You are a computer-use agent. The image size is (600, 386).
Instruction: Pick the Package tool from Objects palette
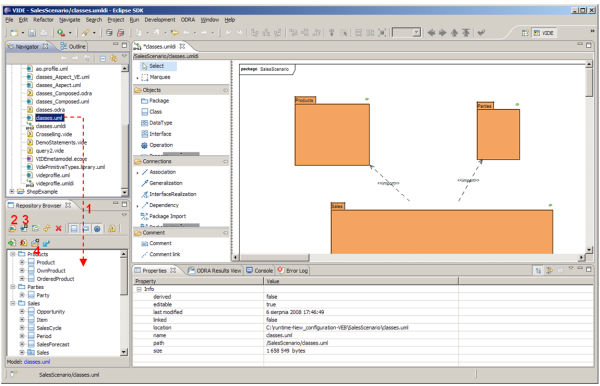[155, 101]
